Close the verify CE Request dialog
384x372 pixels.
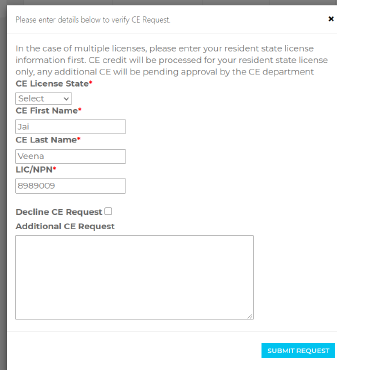[331, 19]
